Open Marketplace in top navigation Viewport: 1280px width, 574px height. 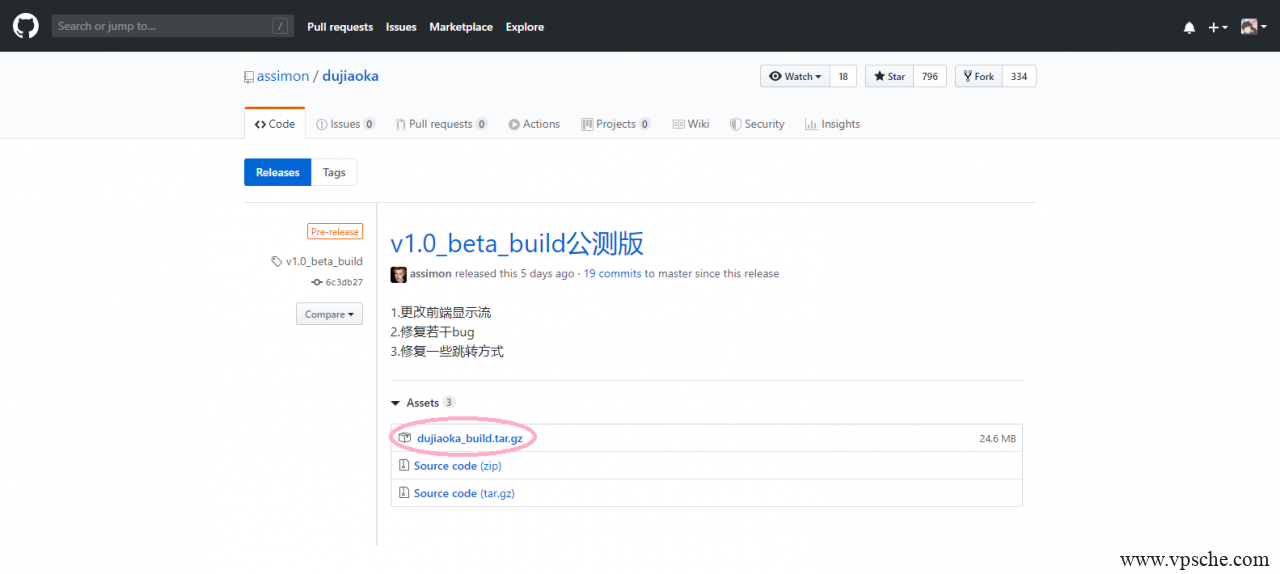point(461,27)
